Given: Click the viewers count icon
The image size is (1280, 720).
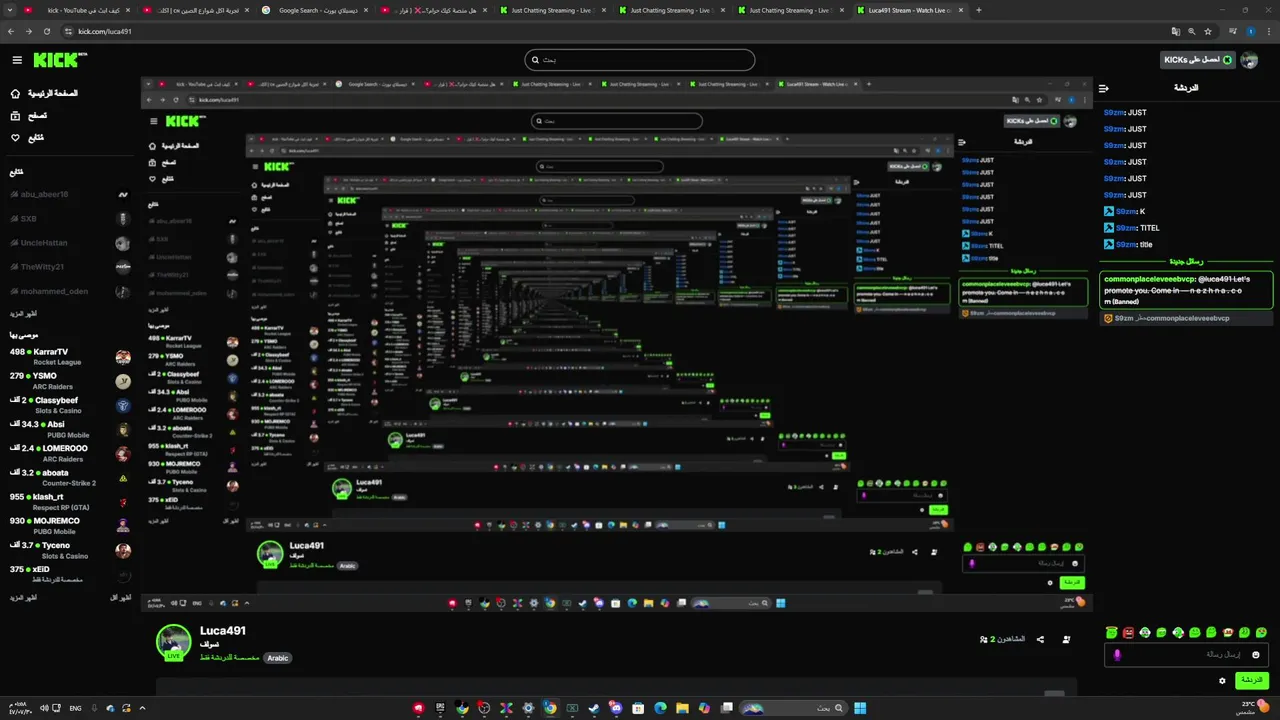Looking at the screenshot, I should 984,639.
